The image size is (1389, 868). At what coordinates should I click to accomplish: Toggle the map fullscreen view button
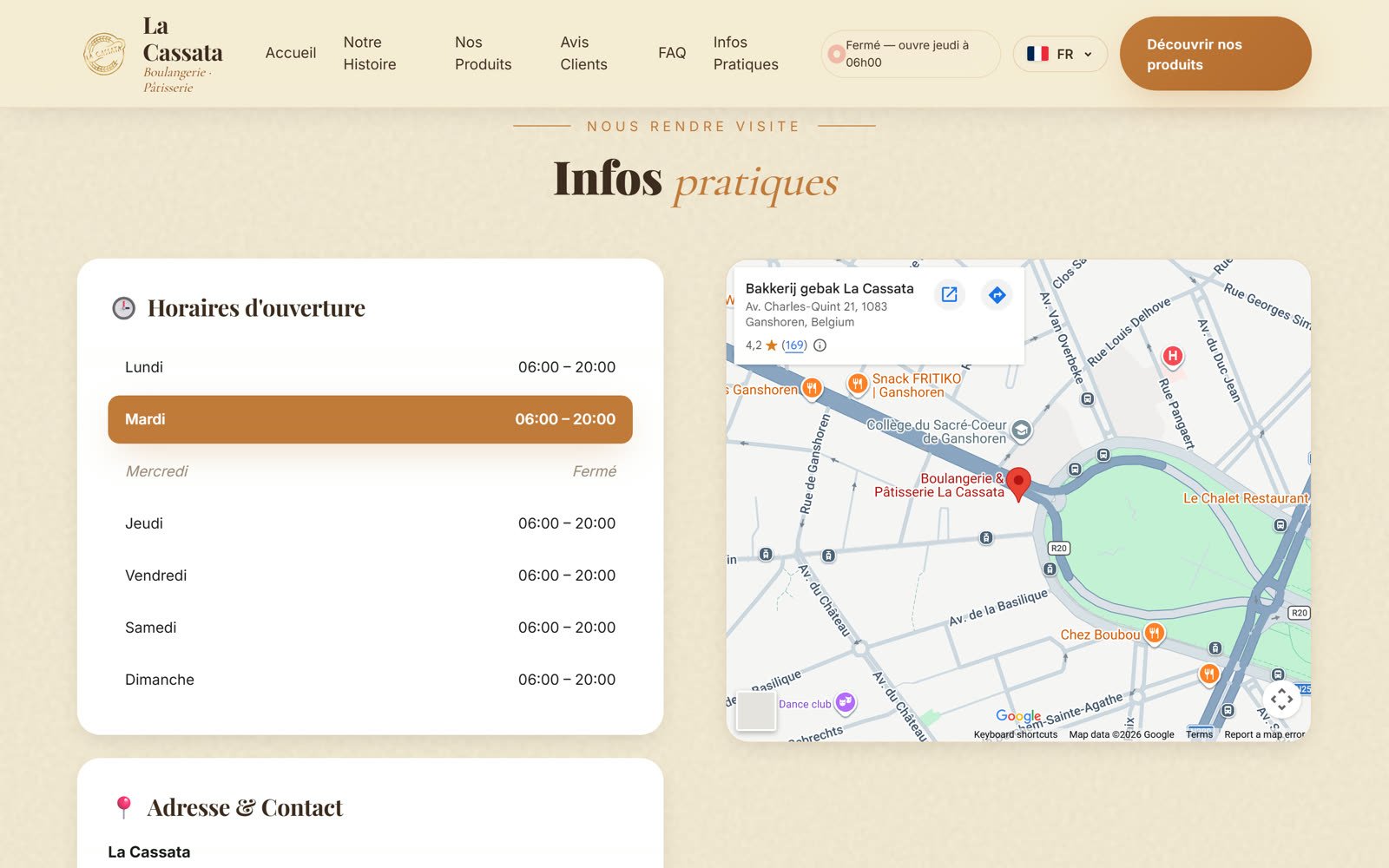[x=1281, y=699]
